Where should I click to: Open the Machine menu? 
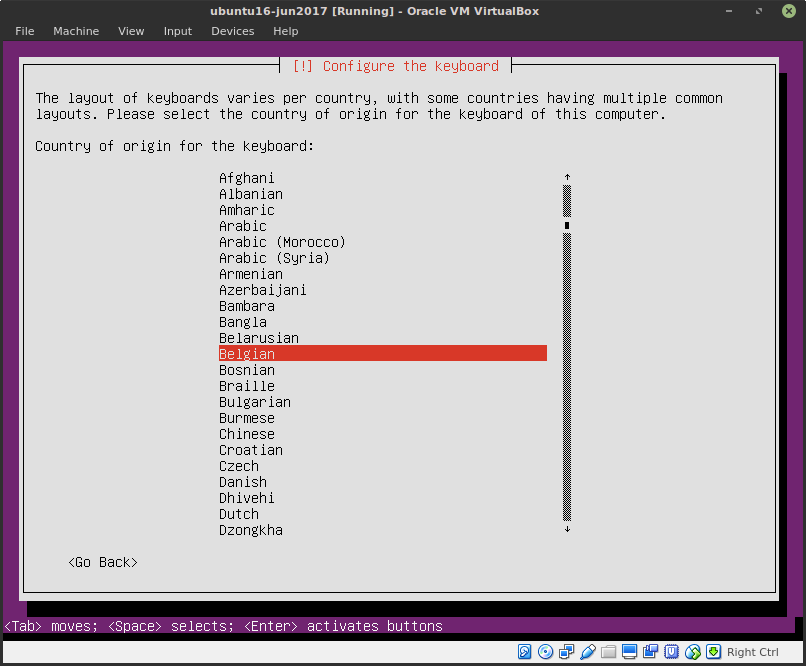click(76, 31)
